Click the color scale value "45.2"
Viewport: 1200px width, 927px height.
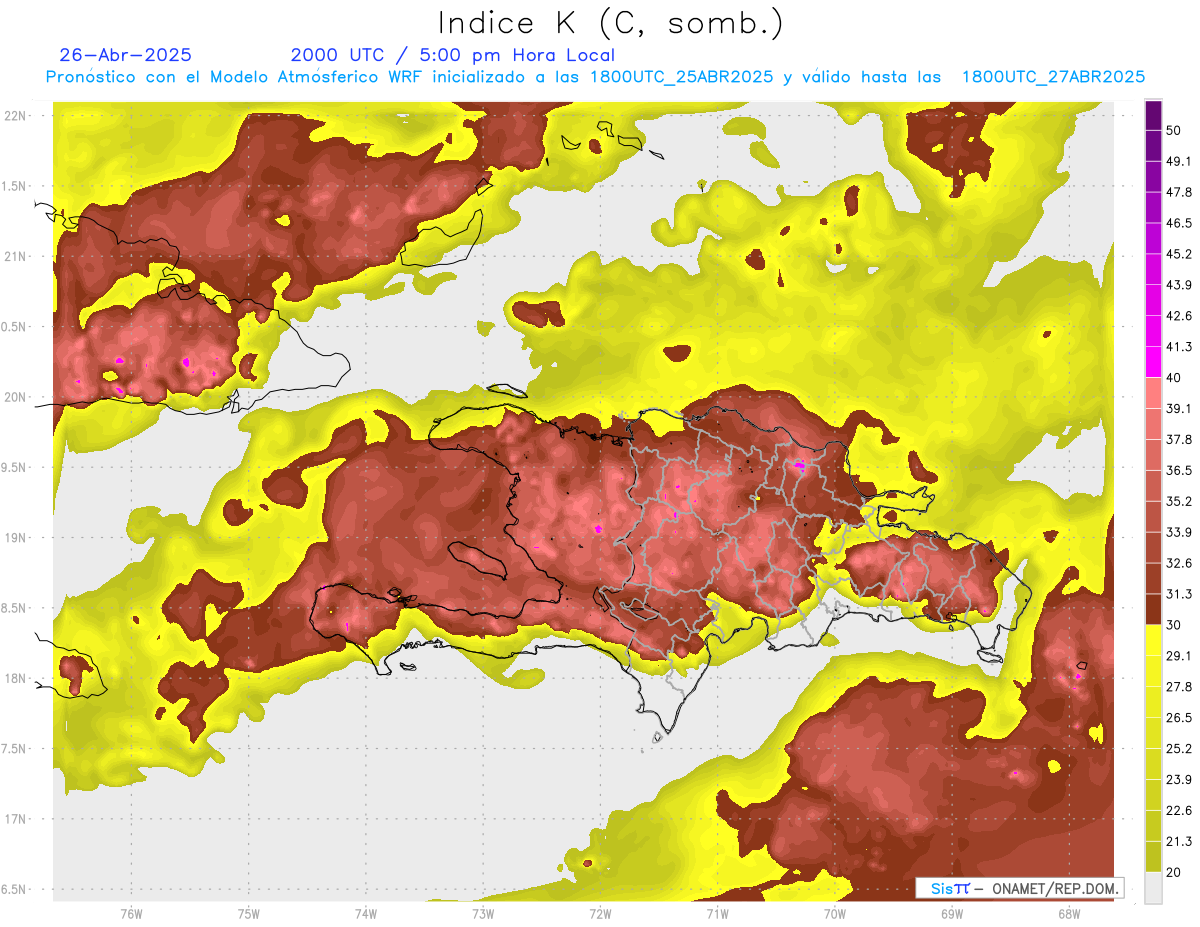coord(1179,254)
